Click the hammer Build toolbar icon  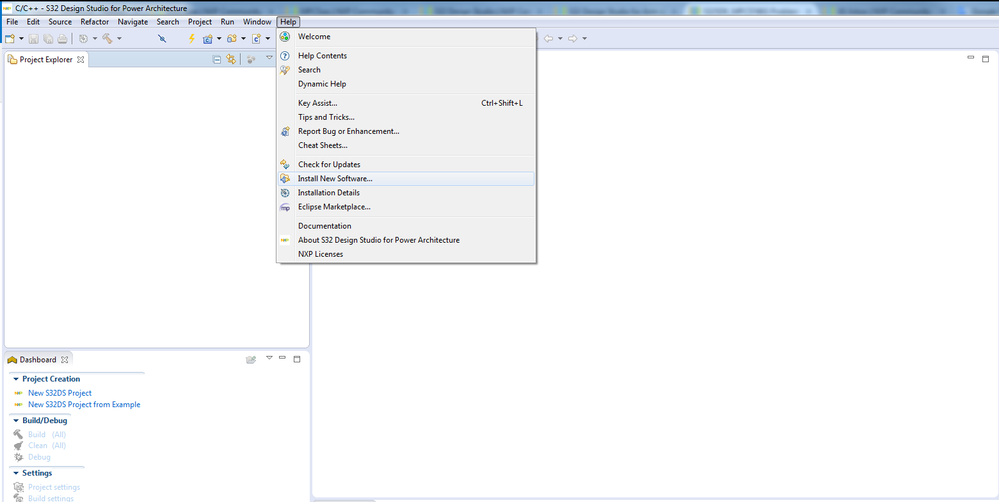point(107,39)
